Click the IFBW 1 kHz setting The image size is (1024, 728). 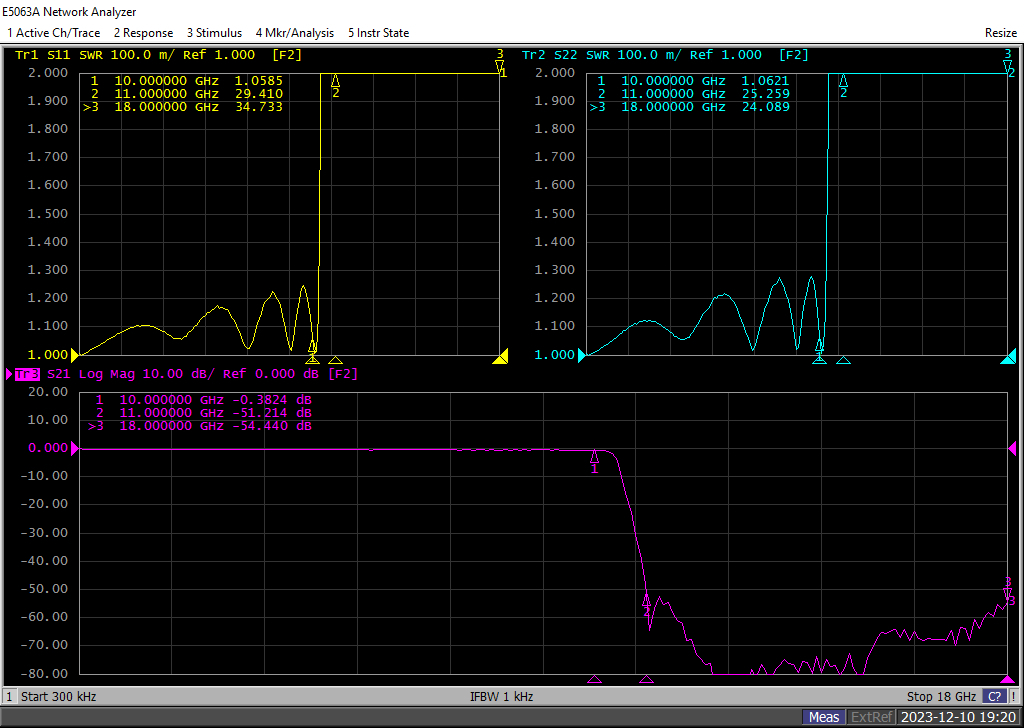tap(501, 696)
